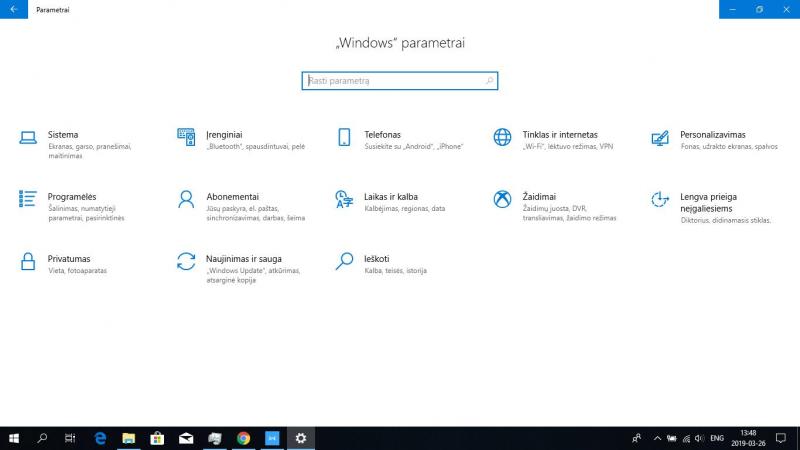This screenshot has width=800, height=450.
Task: Click the search magnifier in settings field
Action: pyautogui.click(x=489, y=81)
